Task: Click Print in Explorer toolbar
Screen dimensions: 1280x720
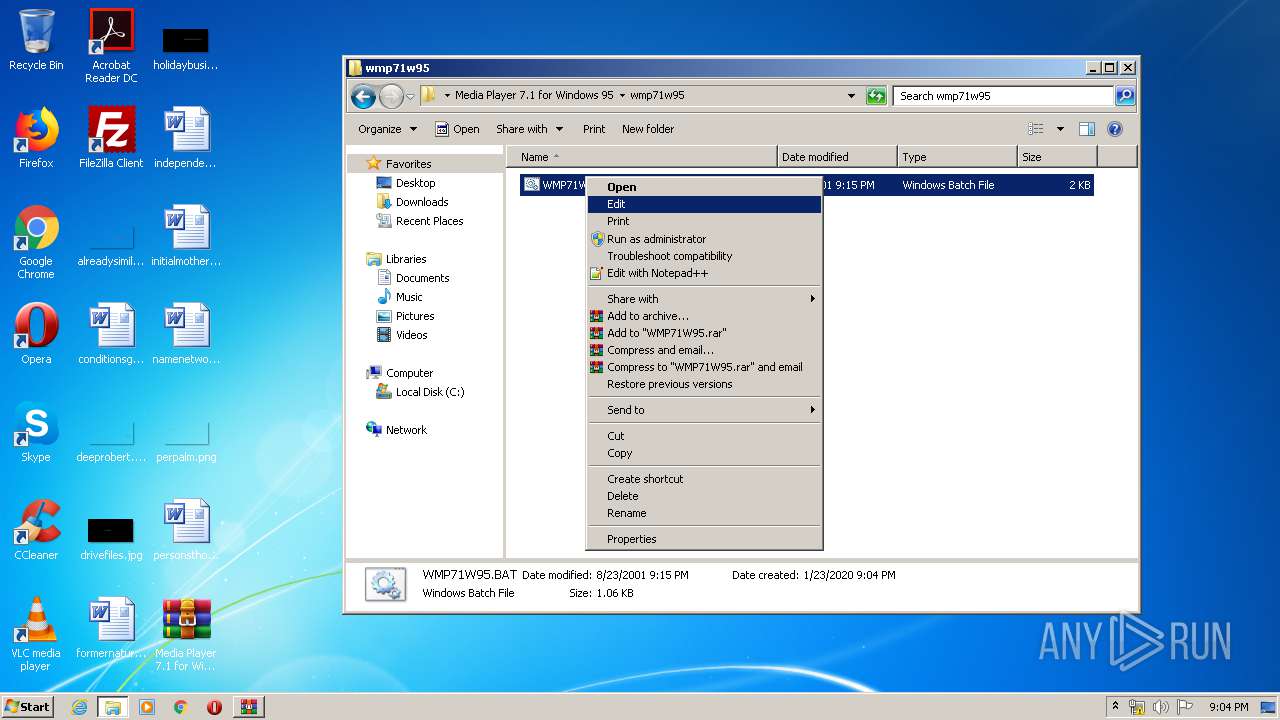Action: [x=594, y=129]
